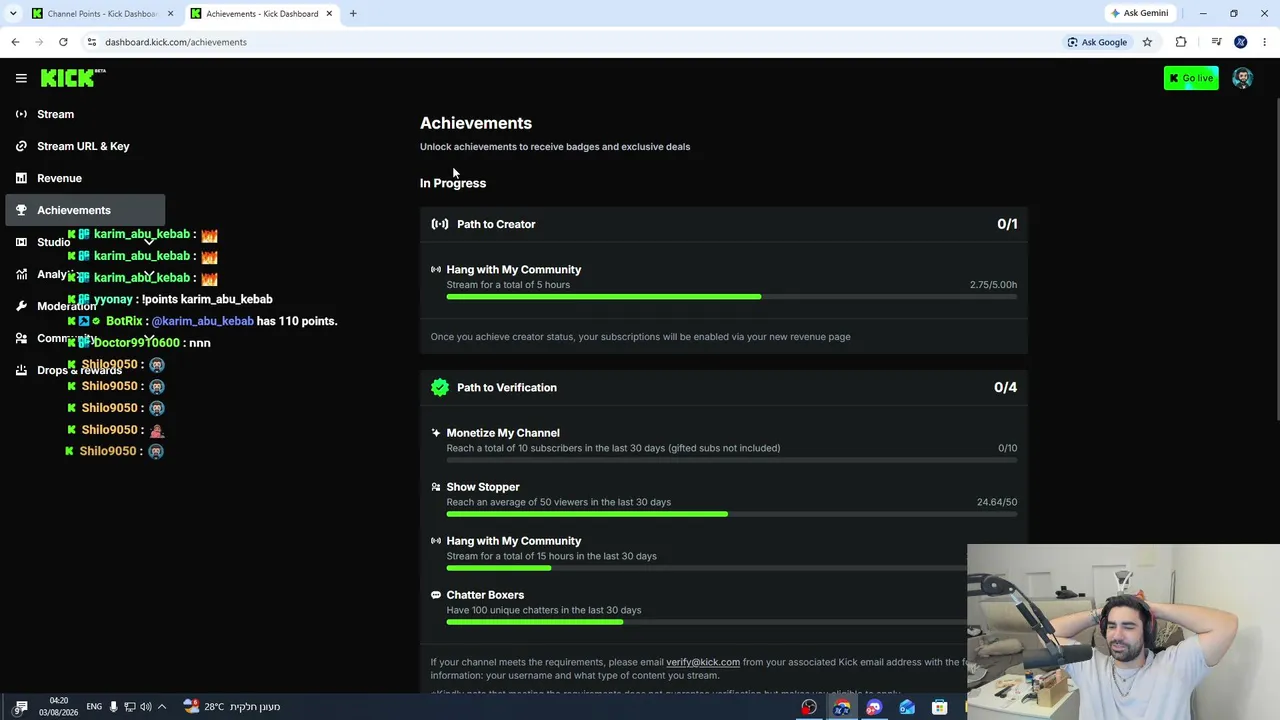The width and height of the screenshot is (1280, 720).
Task: Open the volume control in system tray
Action: (x=146, y=707)
